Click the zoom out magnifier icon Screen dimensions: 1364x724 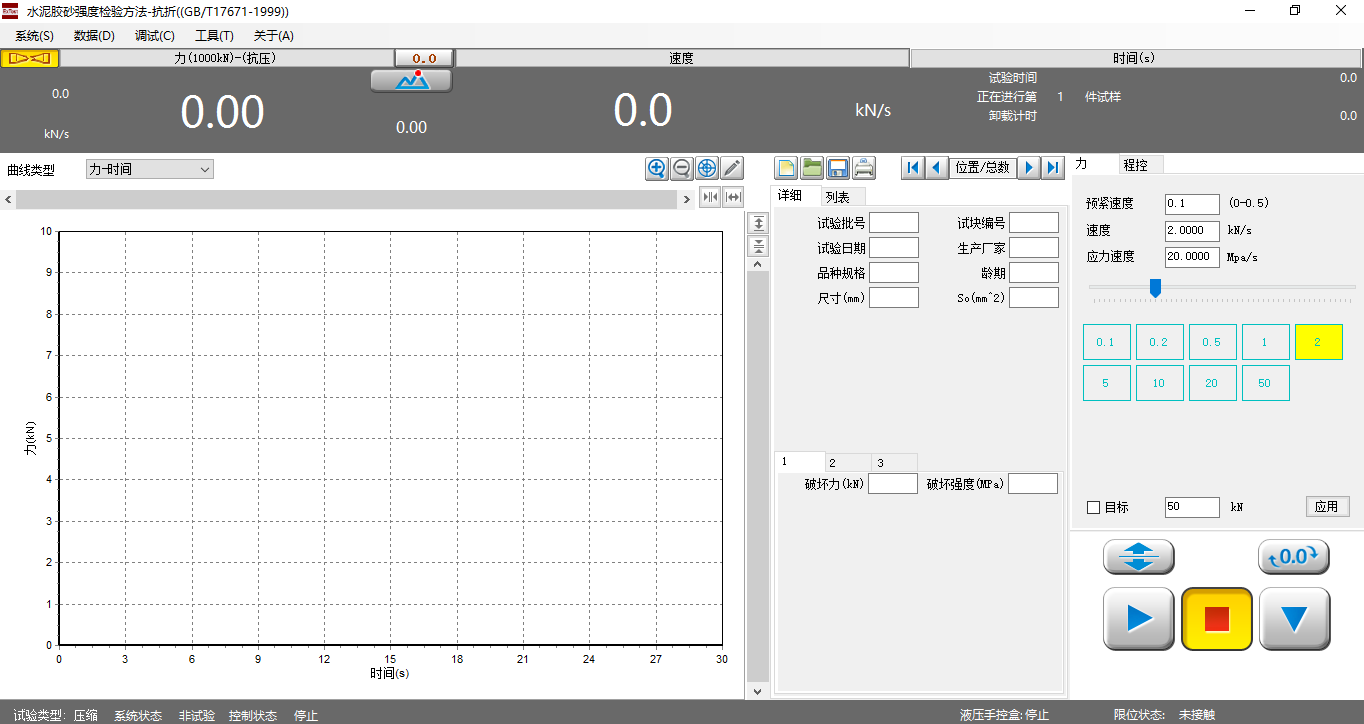coord(682,169)
